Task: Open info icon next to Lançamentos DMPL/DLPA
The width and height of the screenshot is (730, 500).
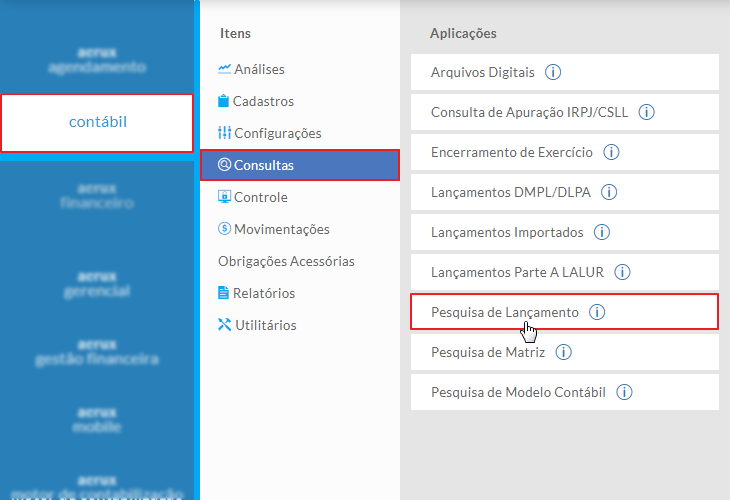Action: (x=609, y=192)
